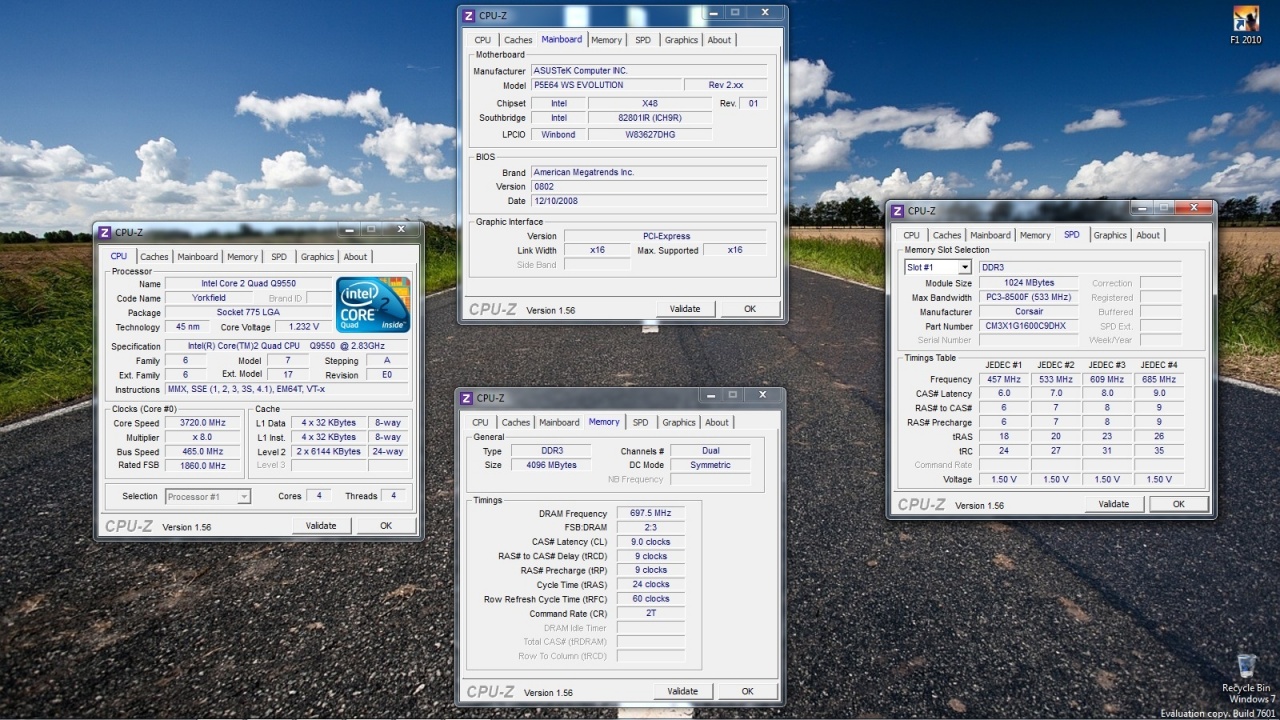Click the 4096 MBytes memory size field
1280x720 pixels.
[551, 465]
